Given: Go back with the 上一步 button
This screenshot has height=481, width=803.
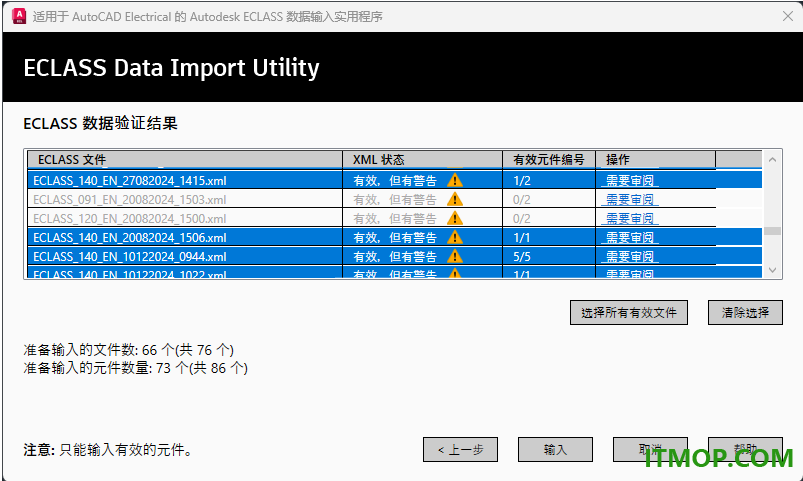Looking at the screenshot, I should [460, 450].
